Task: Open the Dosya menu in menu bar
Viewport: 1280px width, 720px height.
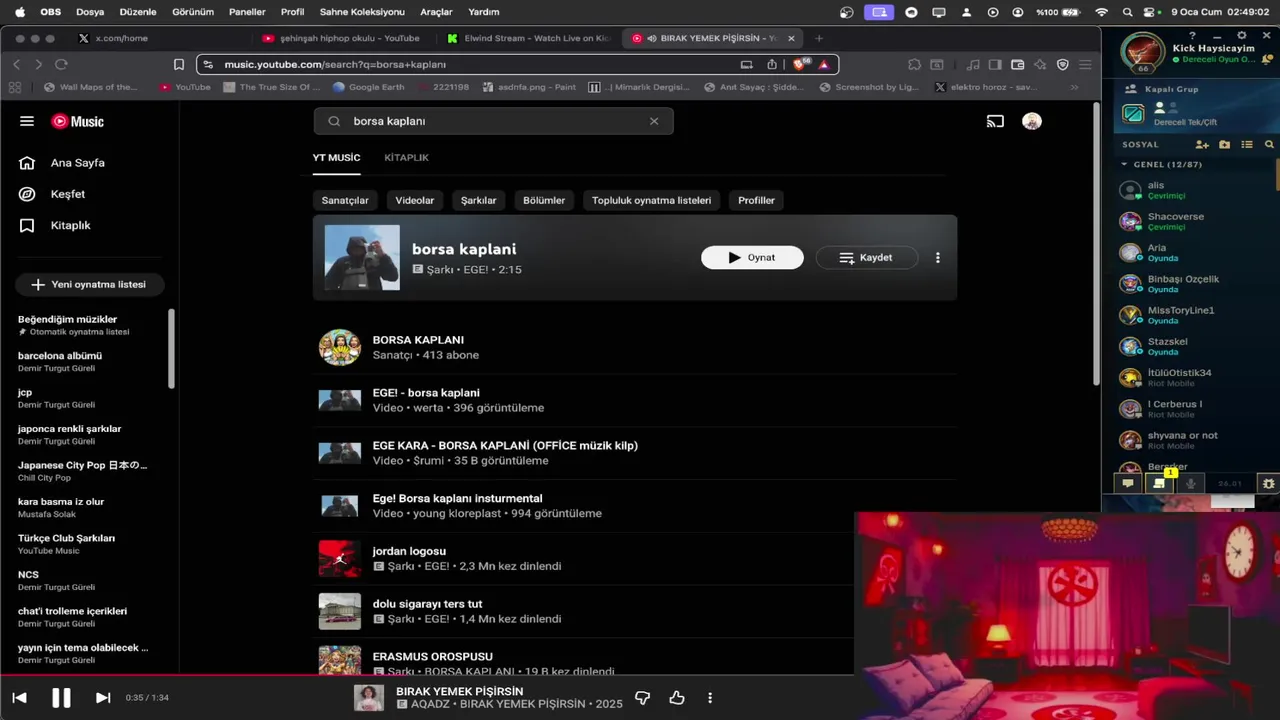Action: pyautogui.click(x=90, y=12)
